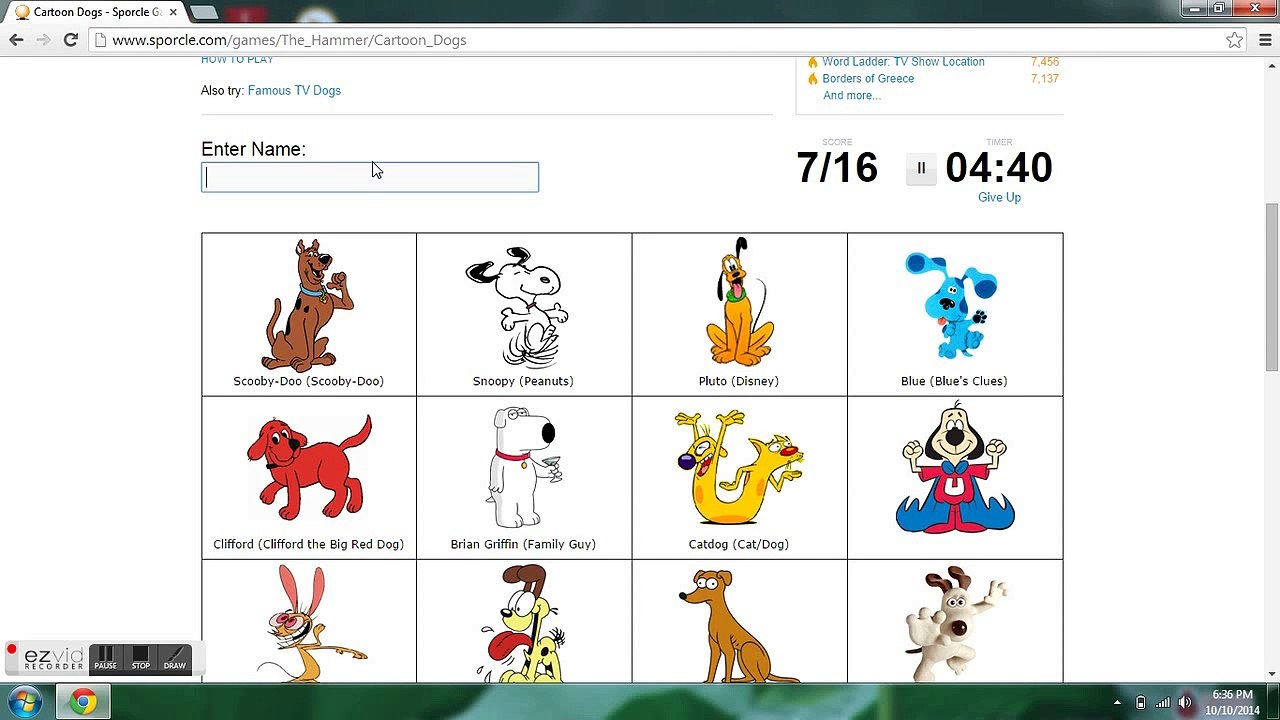The width and height of the screenshot is (1280, 720).
Task: Click the ezvid DRAW button
Action: pyautogui.click(x=175, y=658)
